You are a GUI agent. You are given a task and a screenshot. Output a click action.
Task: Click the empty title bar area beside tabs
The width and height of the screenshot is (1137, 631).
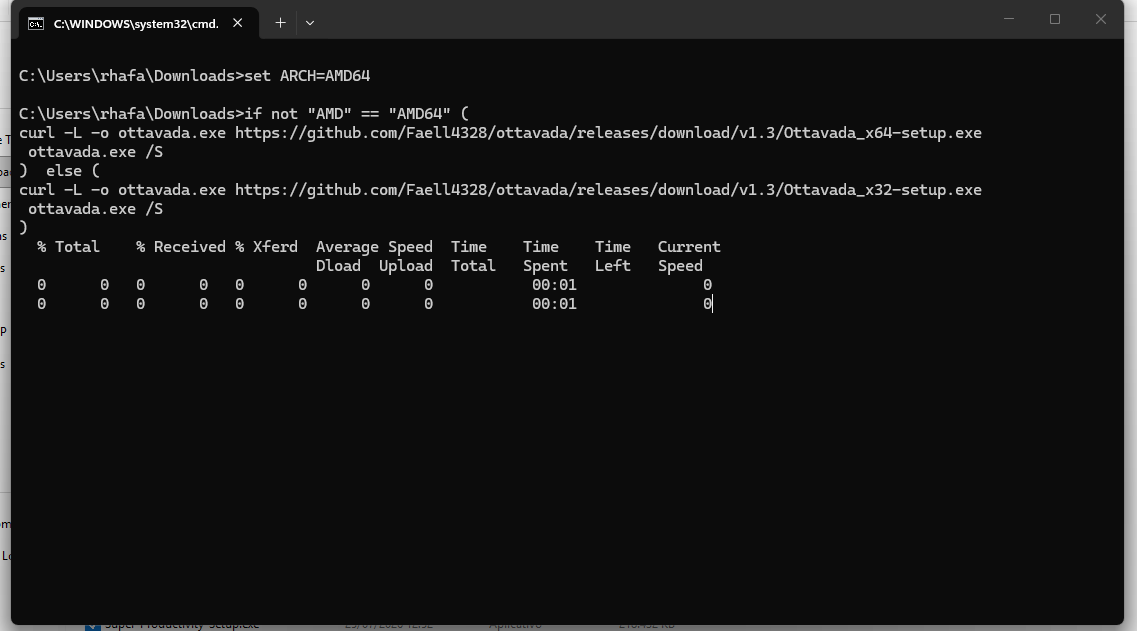(653, 20)
